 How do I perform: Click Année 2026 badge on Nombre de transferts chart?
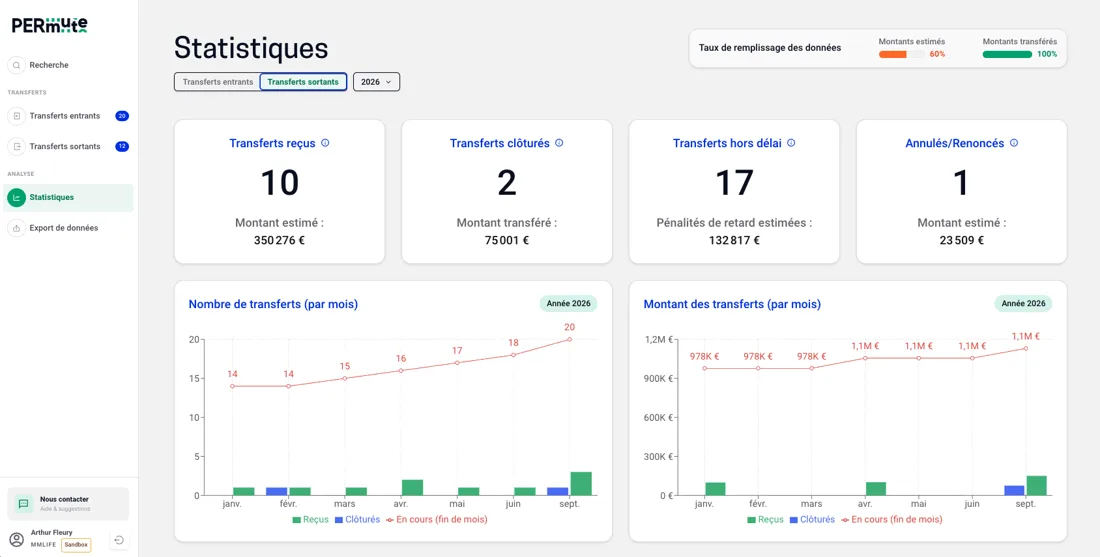568,304
